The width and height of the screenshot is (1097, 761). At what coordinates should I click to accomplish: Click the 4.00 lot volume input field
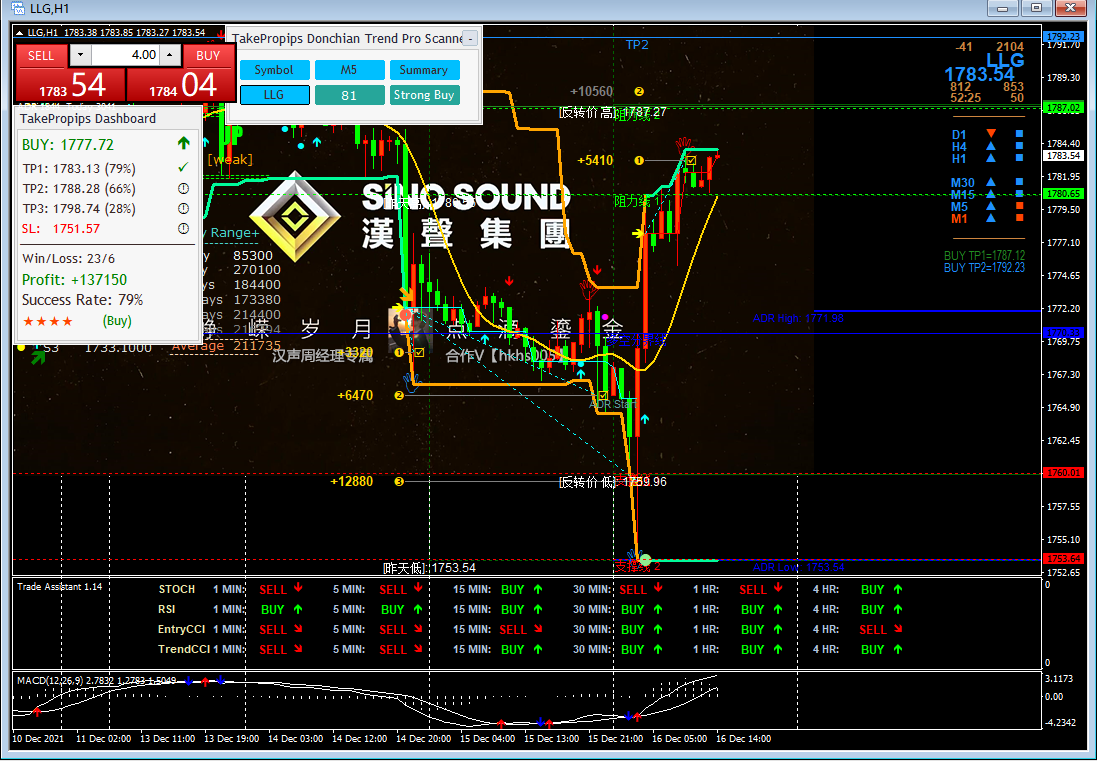[x=125, y=55]
